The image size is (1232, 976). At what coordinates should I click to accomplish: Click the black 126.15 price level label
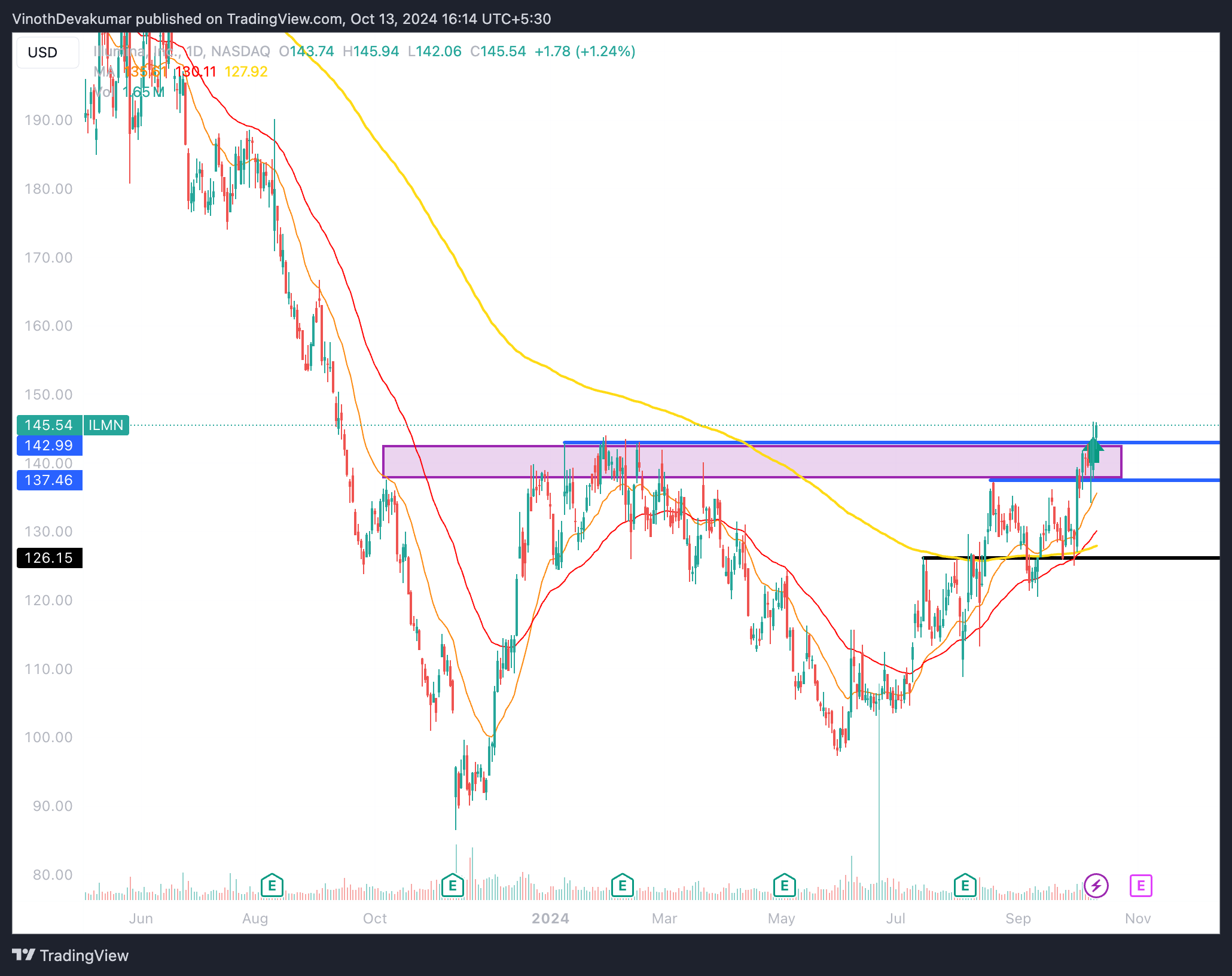click(x=49, y=558)
